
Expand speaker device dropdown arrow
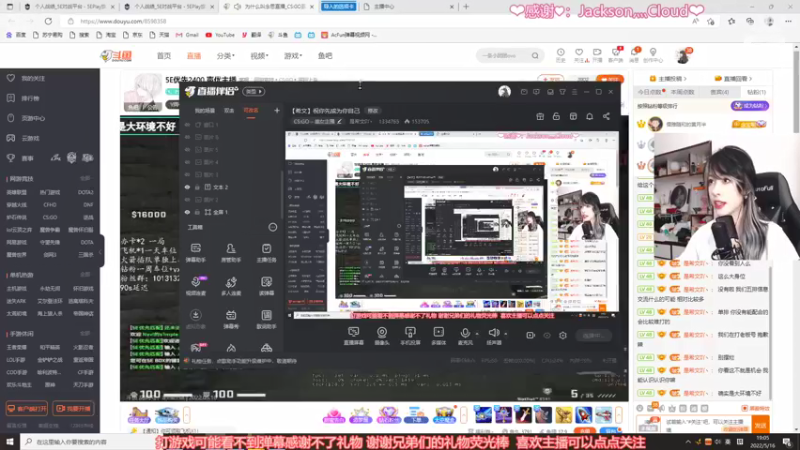pyautogui.click(x=506, y=334)
